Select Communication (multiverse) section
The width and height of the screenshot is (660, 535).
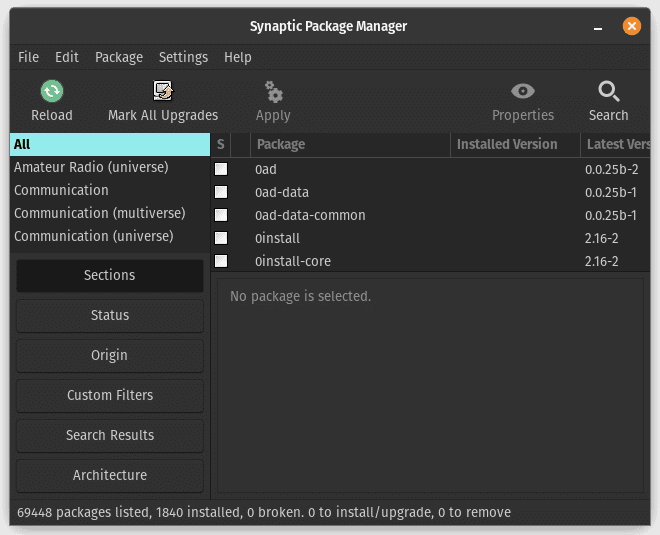click(110, 213)
